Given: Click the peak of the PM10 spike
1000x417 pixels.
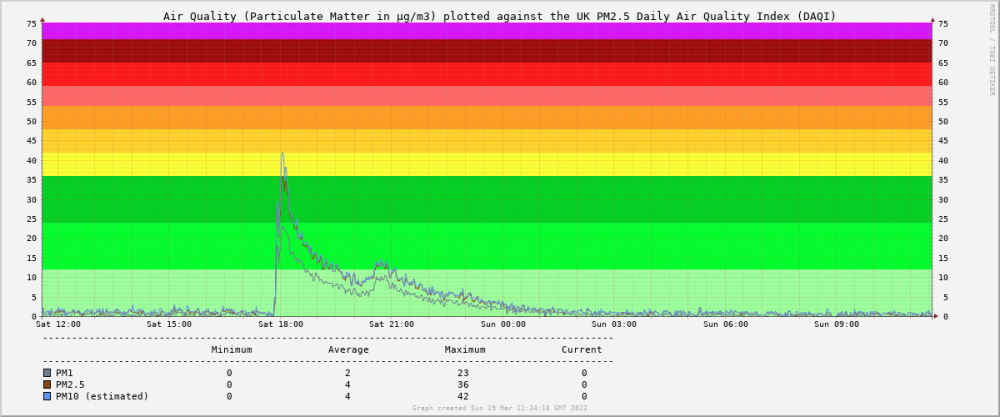Looking at the screenshot, I should point(282,154).
